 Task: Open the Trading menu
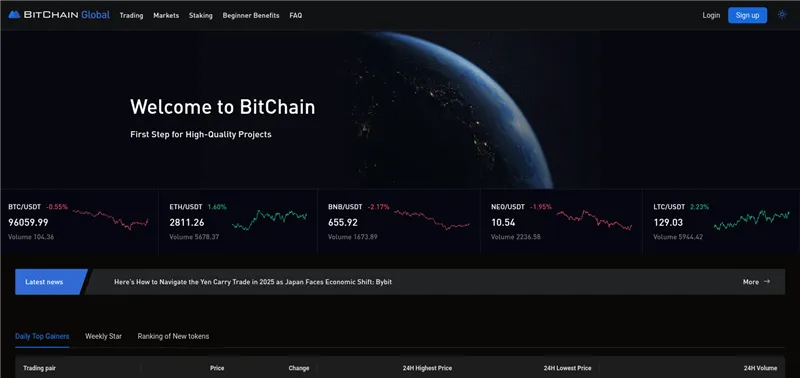tap(131, 15)
